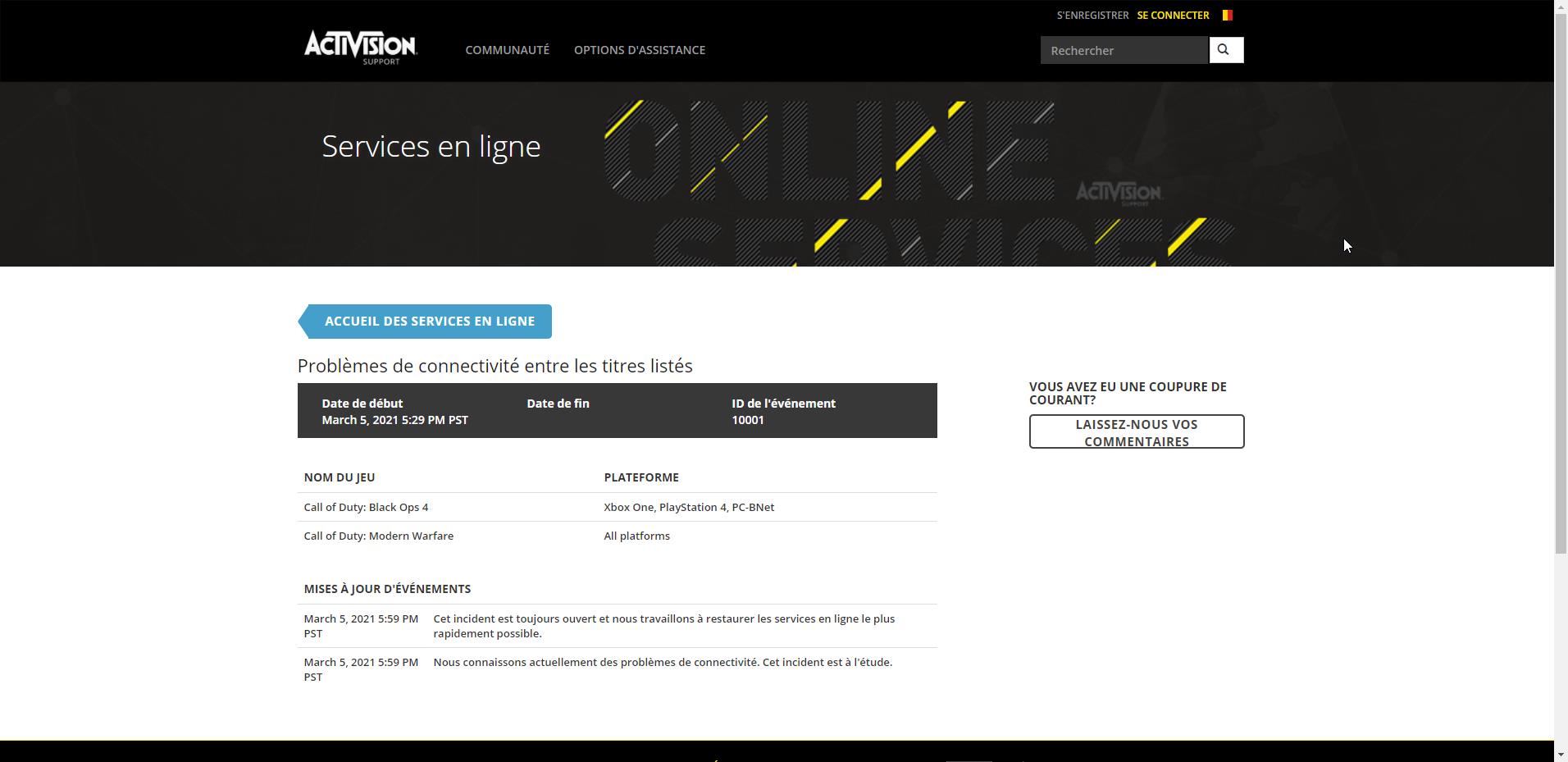Image resolution: width=1568 pixels, height=762 pixels.
Task: Open the Communauté menu
Action: [507, 50]
